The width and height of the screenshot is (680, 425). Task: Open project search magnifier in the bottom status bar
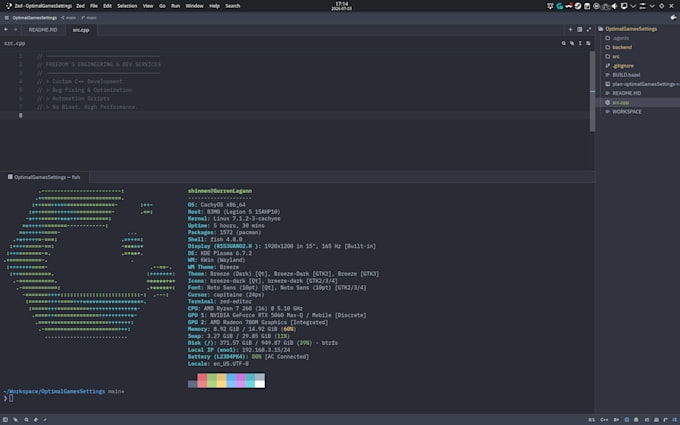click(26, 419)
